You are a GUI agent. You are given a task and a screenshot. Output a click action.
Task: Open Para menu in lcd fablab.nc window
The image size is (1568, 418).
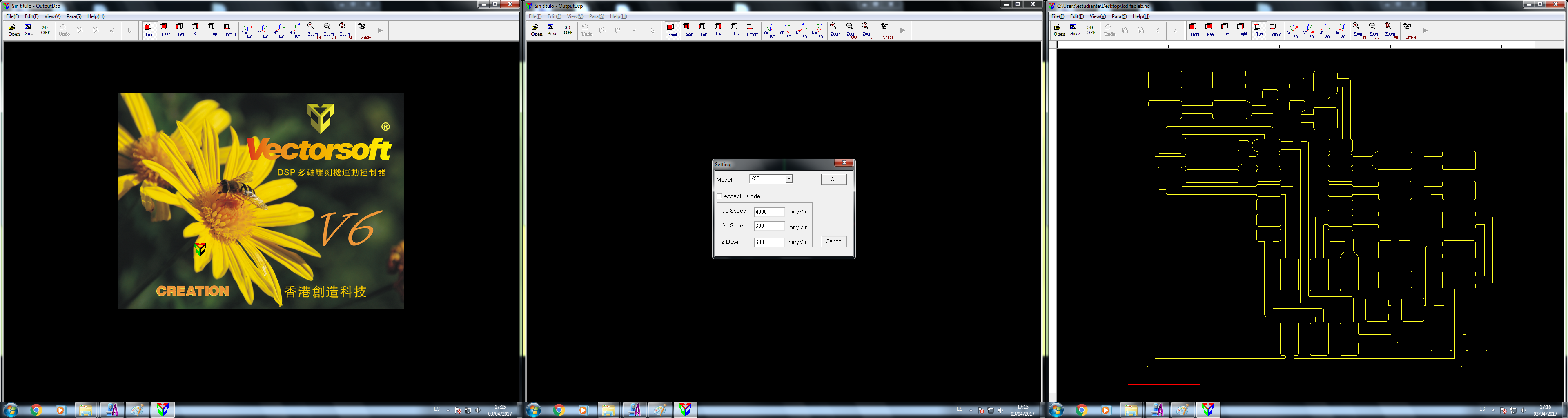point(1119,16)
